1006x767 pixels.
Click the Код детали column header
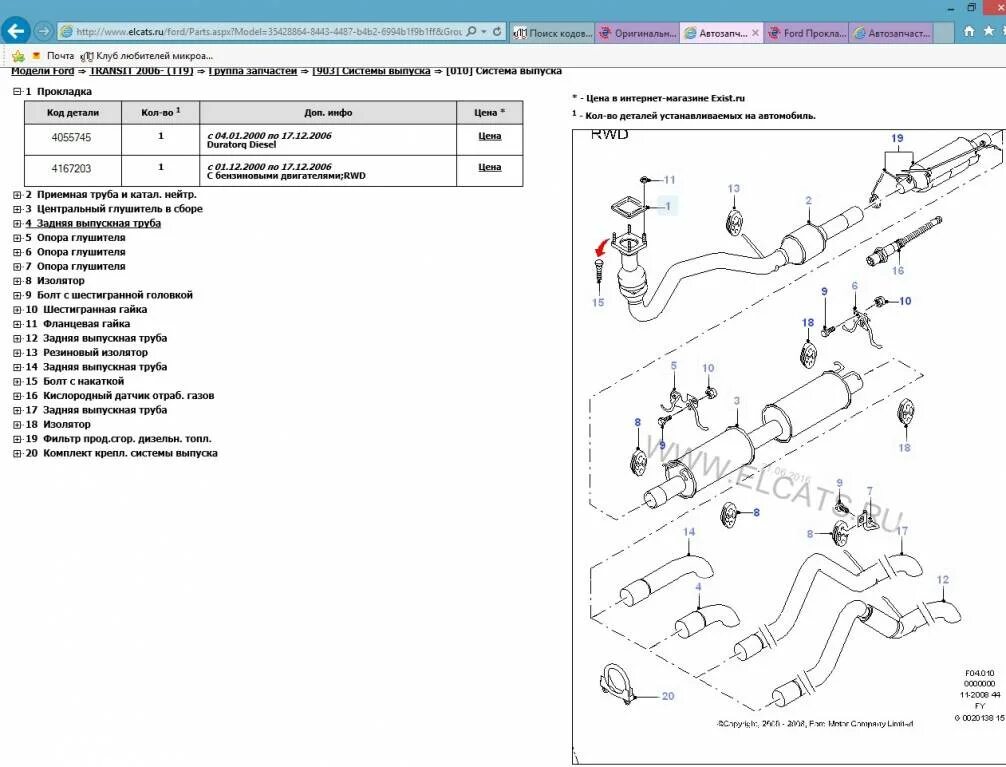[x=72, y=112]
